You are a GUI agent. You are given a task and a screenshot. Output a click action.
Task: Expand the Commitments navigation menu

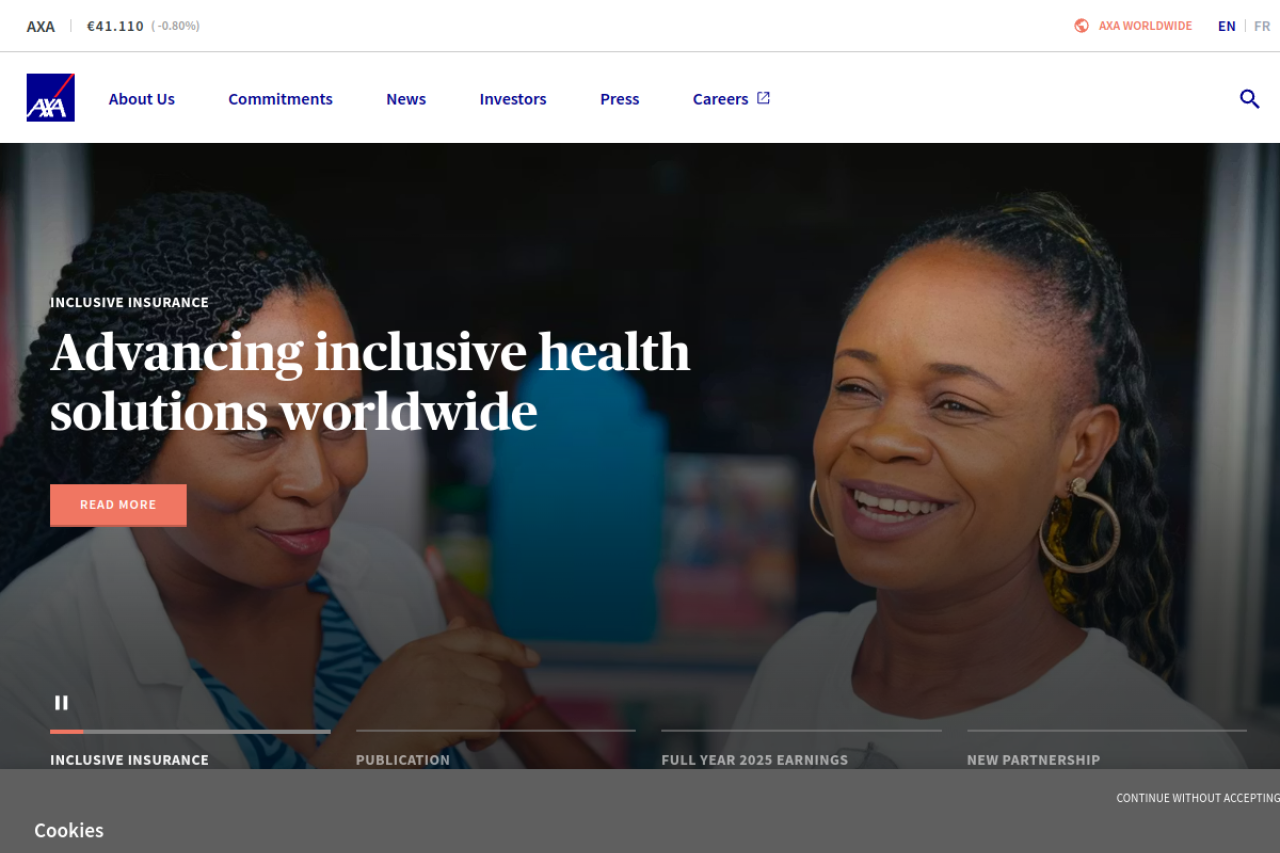tap(280, 99)
